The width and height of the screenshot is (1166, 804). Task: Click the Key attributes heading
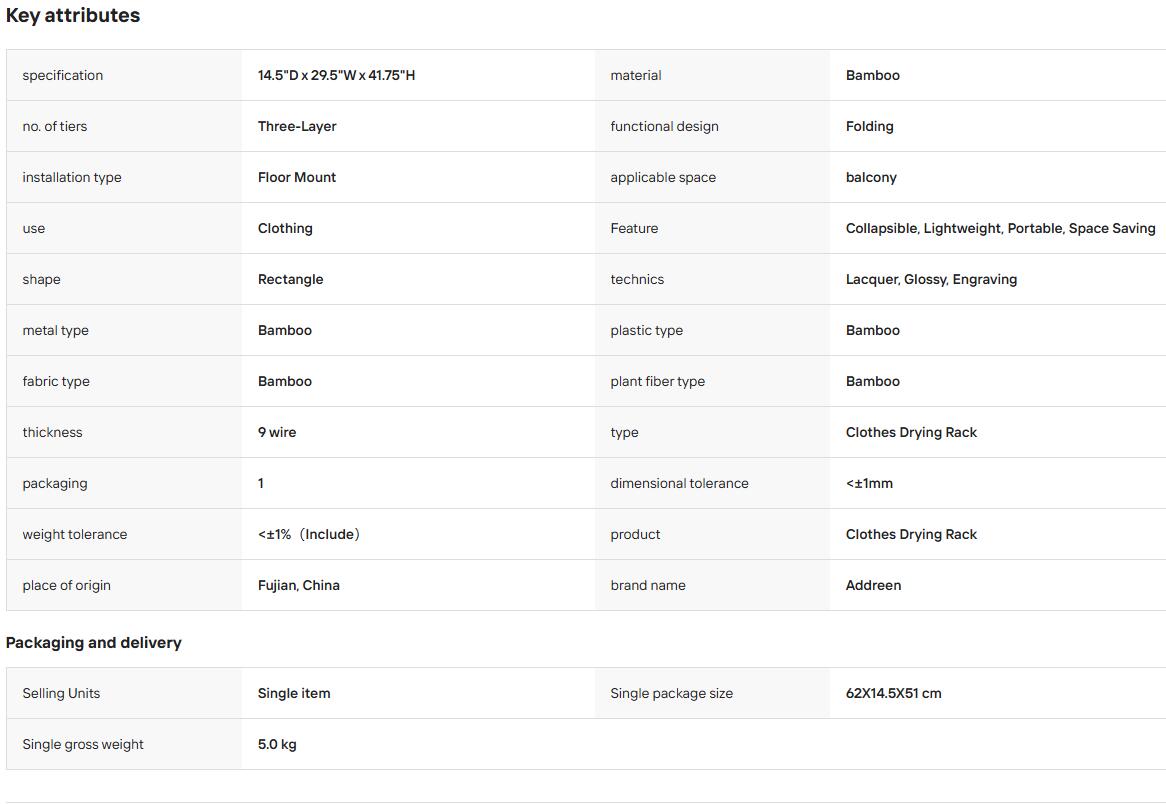tap(73, 16)
